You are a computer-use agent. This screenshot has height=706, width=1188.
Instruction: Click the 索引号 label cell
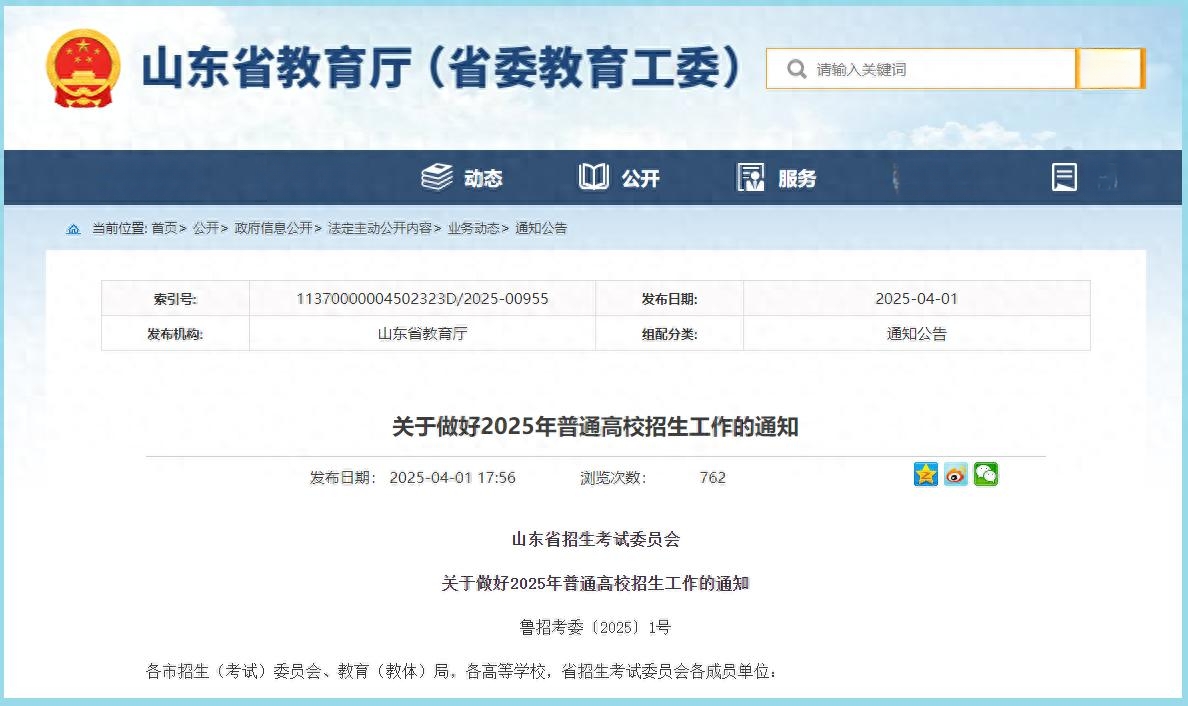(175, 298)
